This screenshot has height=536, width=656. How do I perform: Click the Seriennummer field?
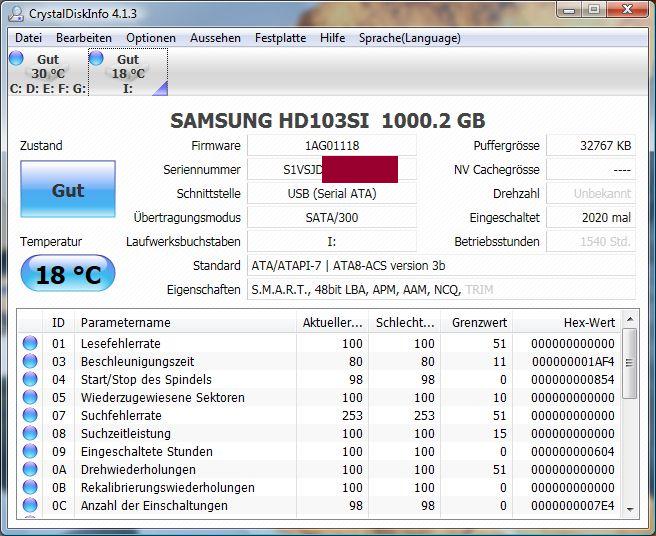click(332, 169)
